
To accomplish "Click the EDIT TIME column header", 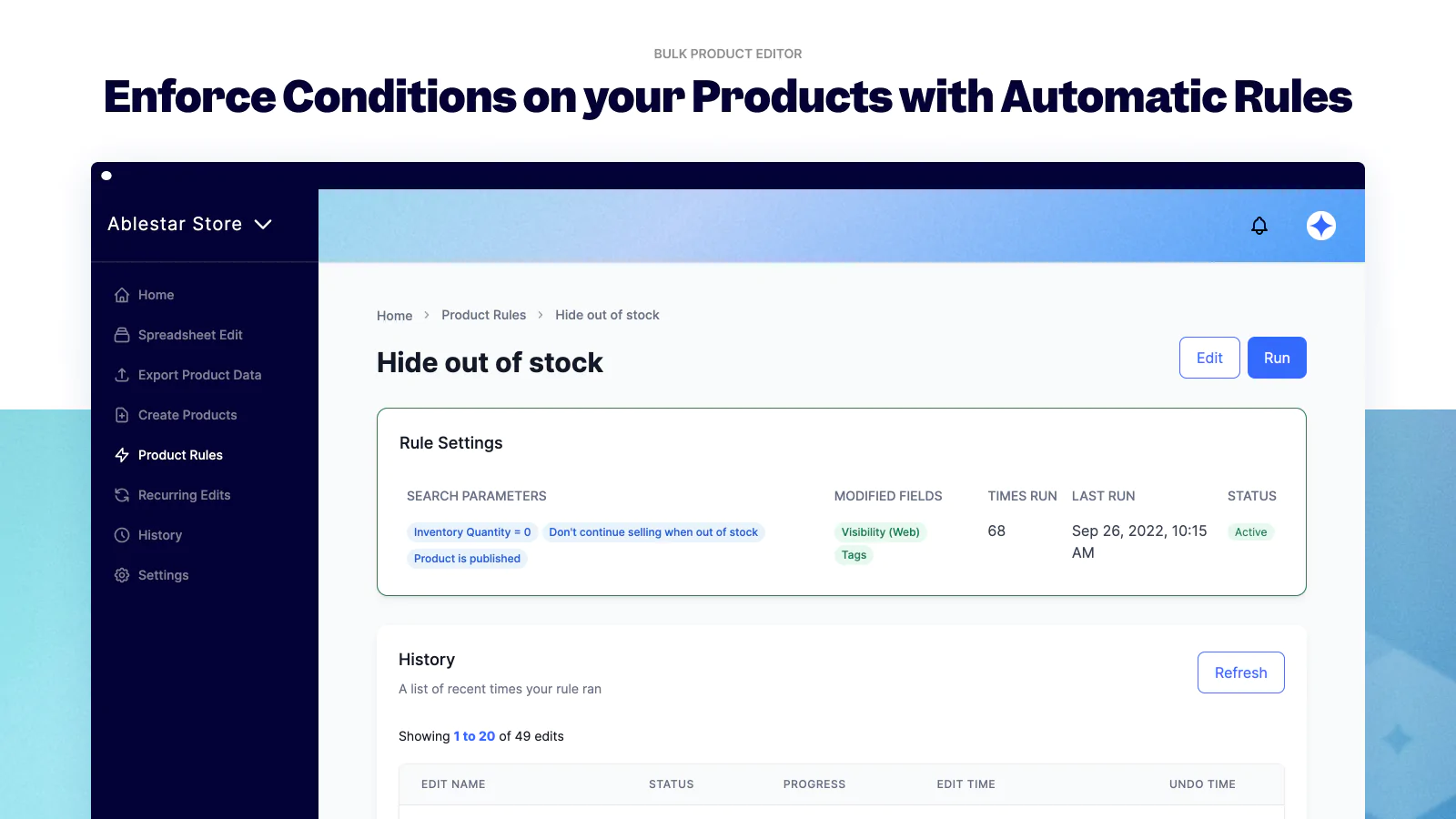I will [966, 784].
